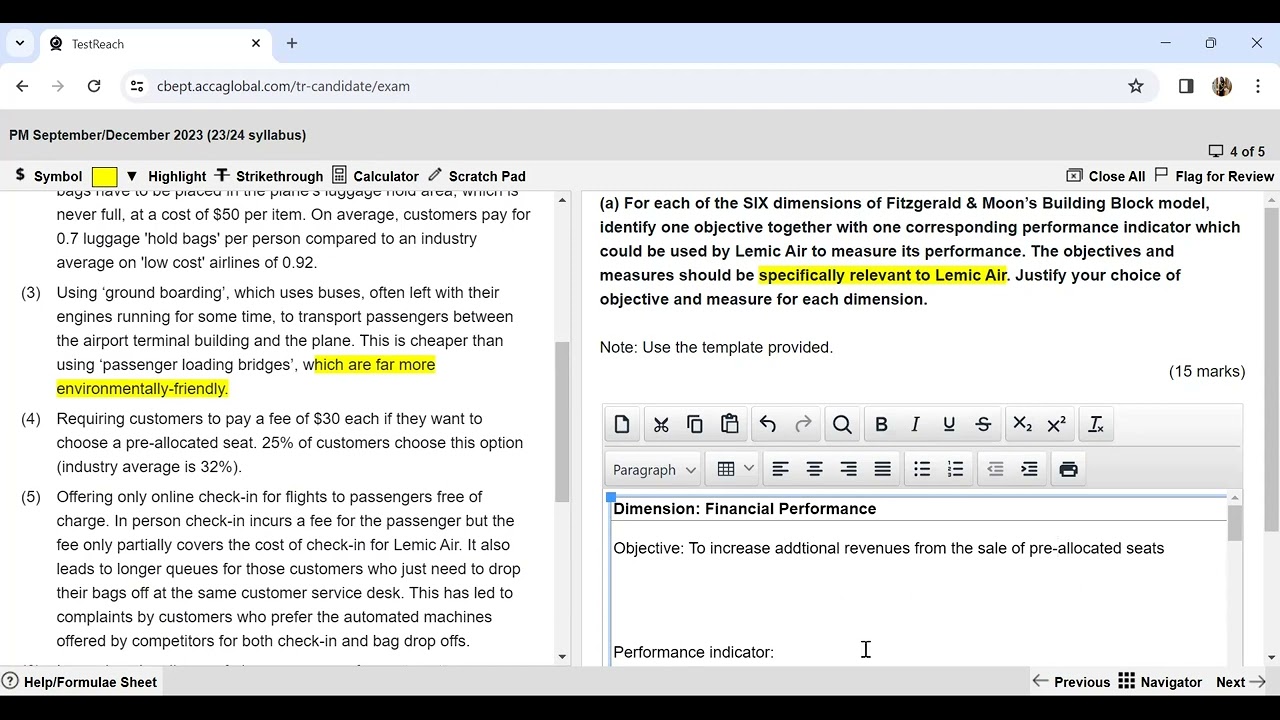
Task: Click the Dimension: Financial Performance heading
Action: 745,509
